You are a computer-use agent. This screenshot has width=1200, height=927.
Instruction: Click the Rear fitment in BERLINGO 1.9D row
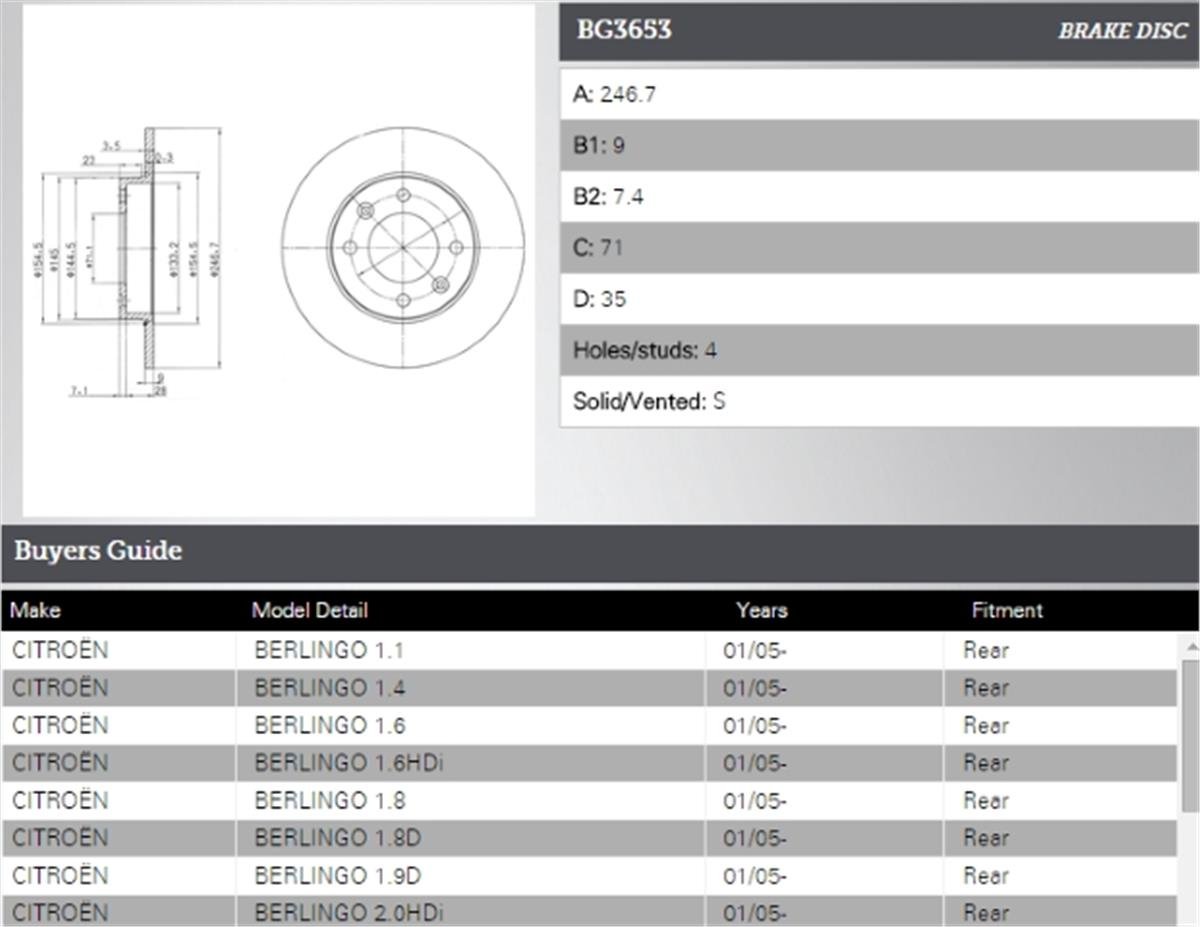(986, 875)
